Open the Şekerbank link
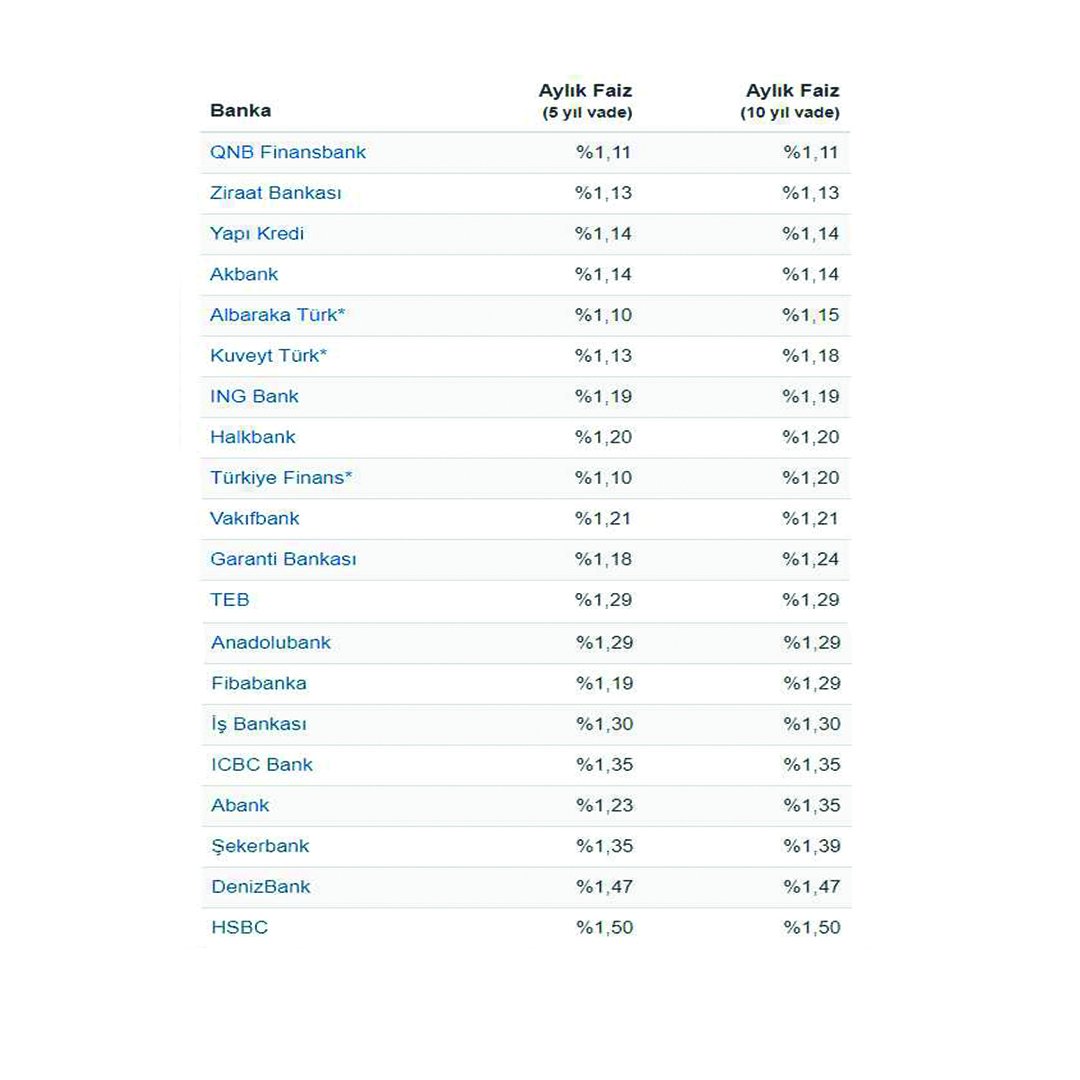The image size is (1080, 1080). 260,847
